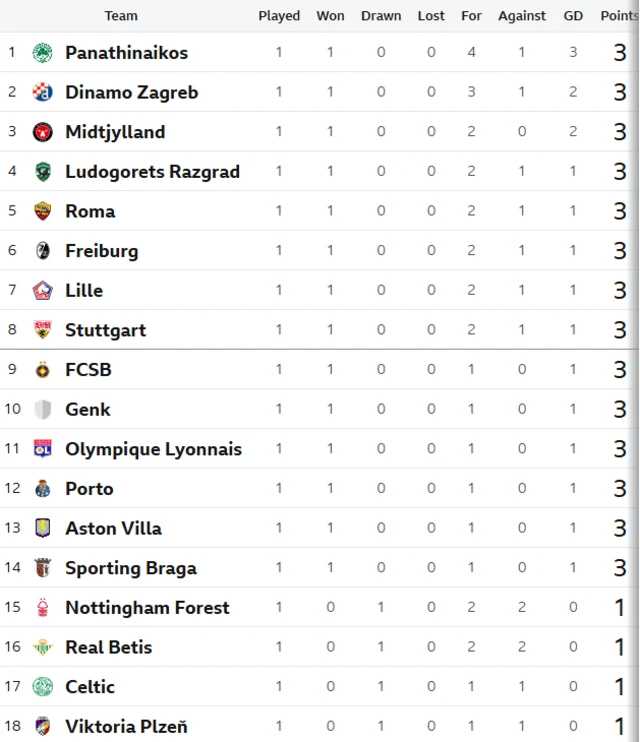
Task: Click the Freiburg team crest
Action: tap(42, 251)
